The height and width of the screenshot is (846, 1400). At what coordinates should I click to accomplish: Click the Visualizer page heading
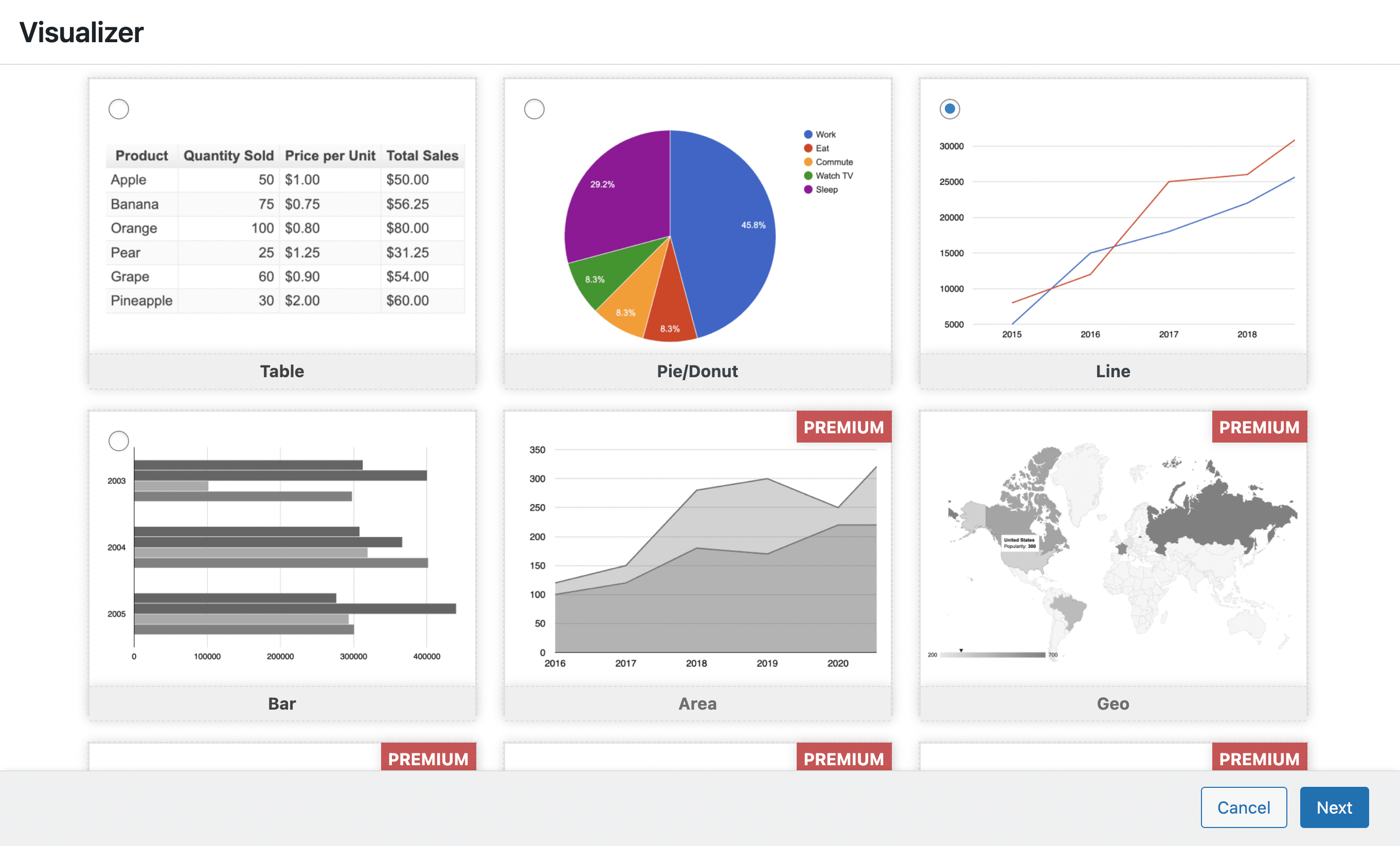click(82, 32)
